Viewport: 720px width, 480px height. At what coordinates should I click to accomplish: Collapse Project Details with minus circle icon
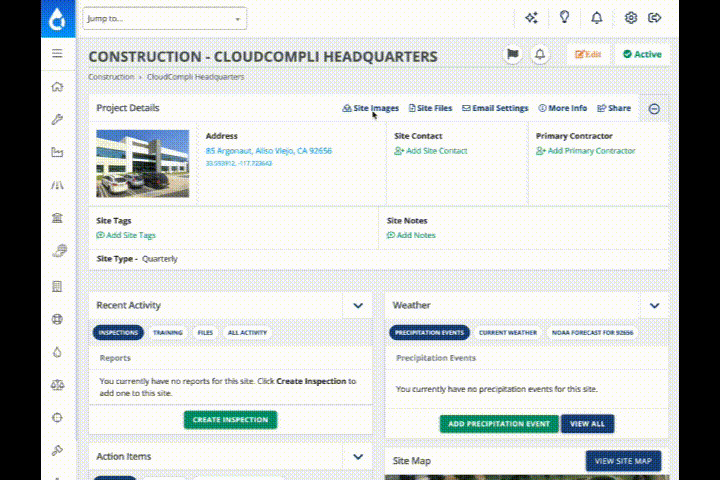pos(654,109)
